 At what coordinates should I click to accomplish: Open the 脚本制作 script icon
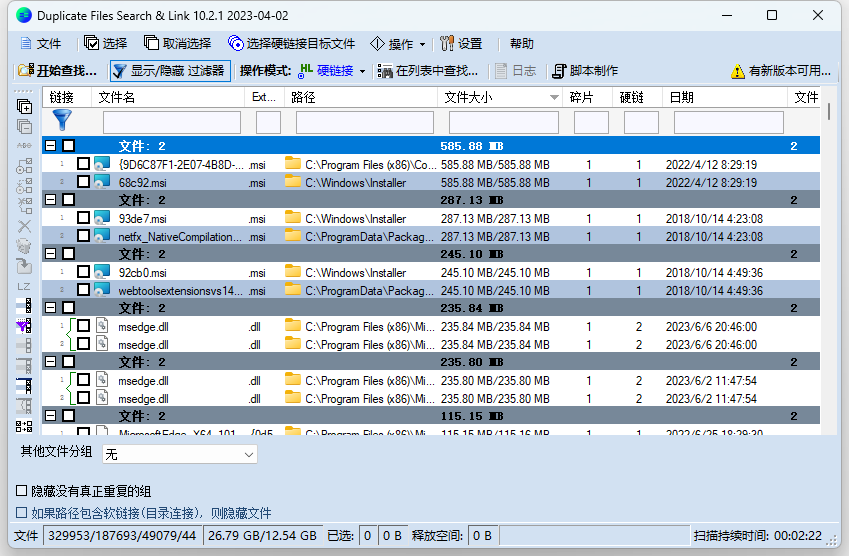tap(559, 71)
